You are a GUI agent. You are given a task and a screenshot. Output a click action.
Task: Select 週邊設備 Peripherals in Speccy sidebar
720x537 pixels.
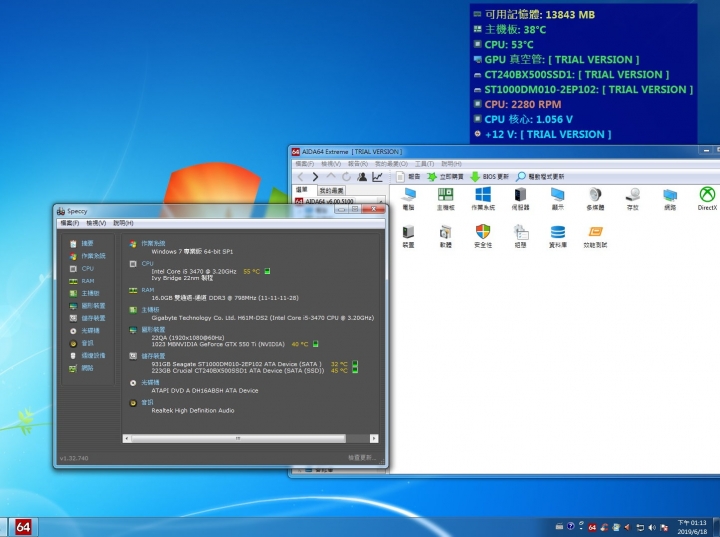point(88,355)
